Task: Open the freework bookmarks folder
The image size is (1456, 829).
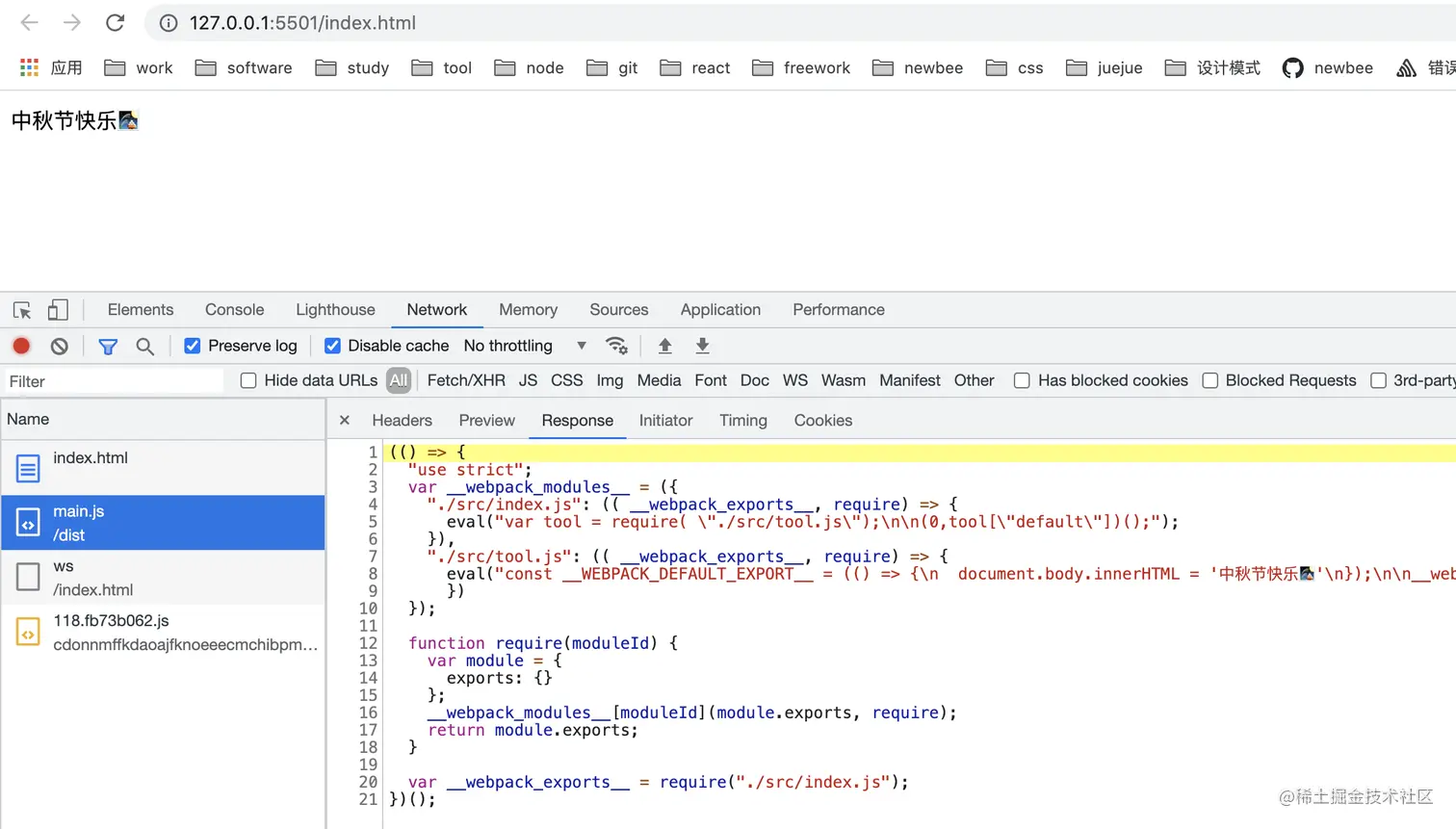Action: (801, 67)
